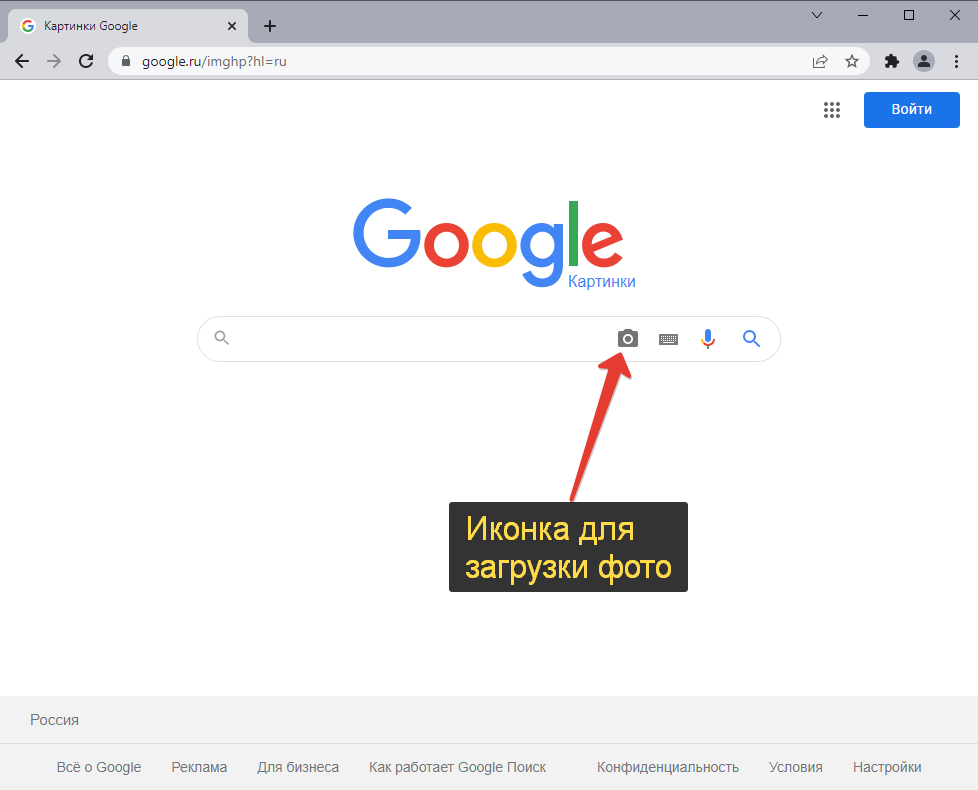Open the Chrome profile avatar
The image size is (978, 790).
[x=924, y=61]
